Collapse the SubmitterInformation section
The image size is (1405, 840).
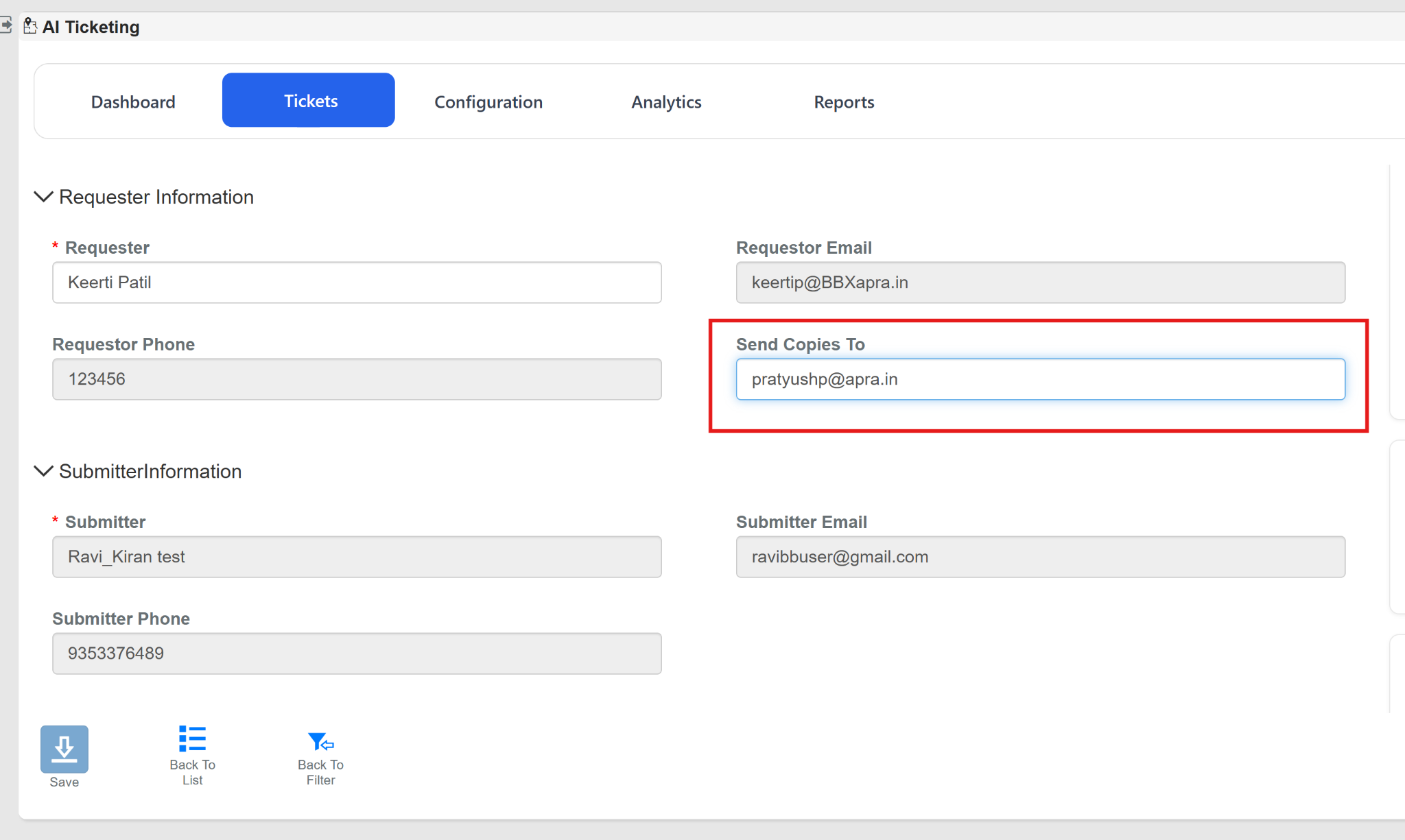[x=43, y=471]
